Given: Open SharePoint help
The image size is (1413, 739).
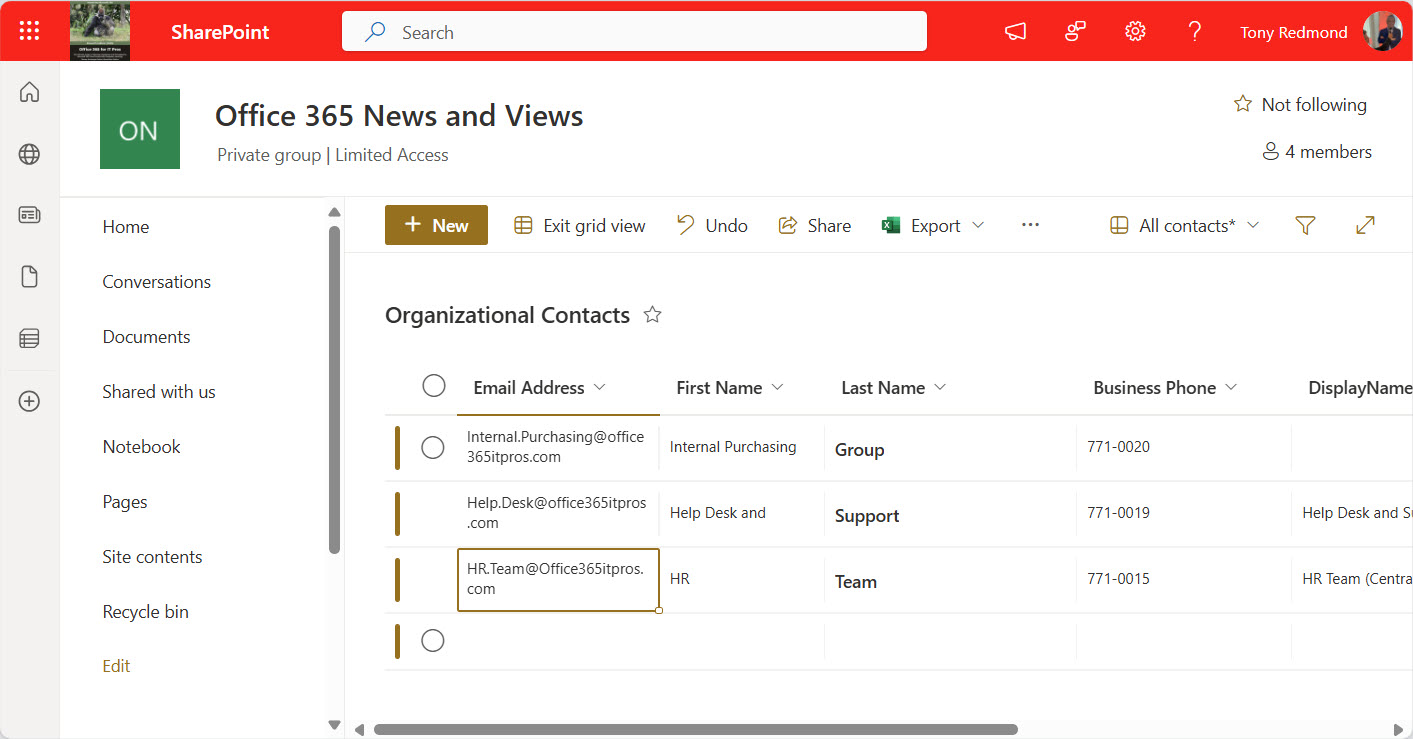Looking at the screenshot, I should pyautogui.click(x=1195, y=31).
